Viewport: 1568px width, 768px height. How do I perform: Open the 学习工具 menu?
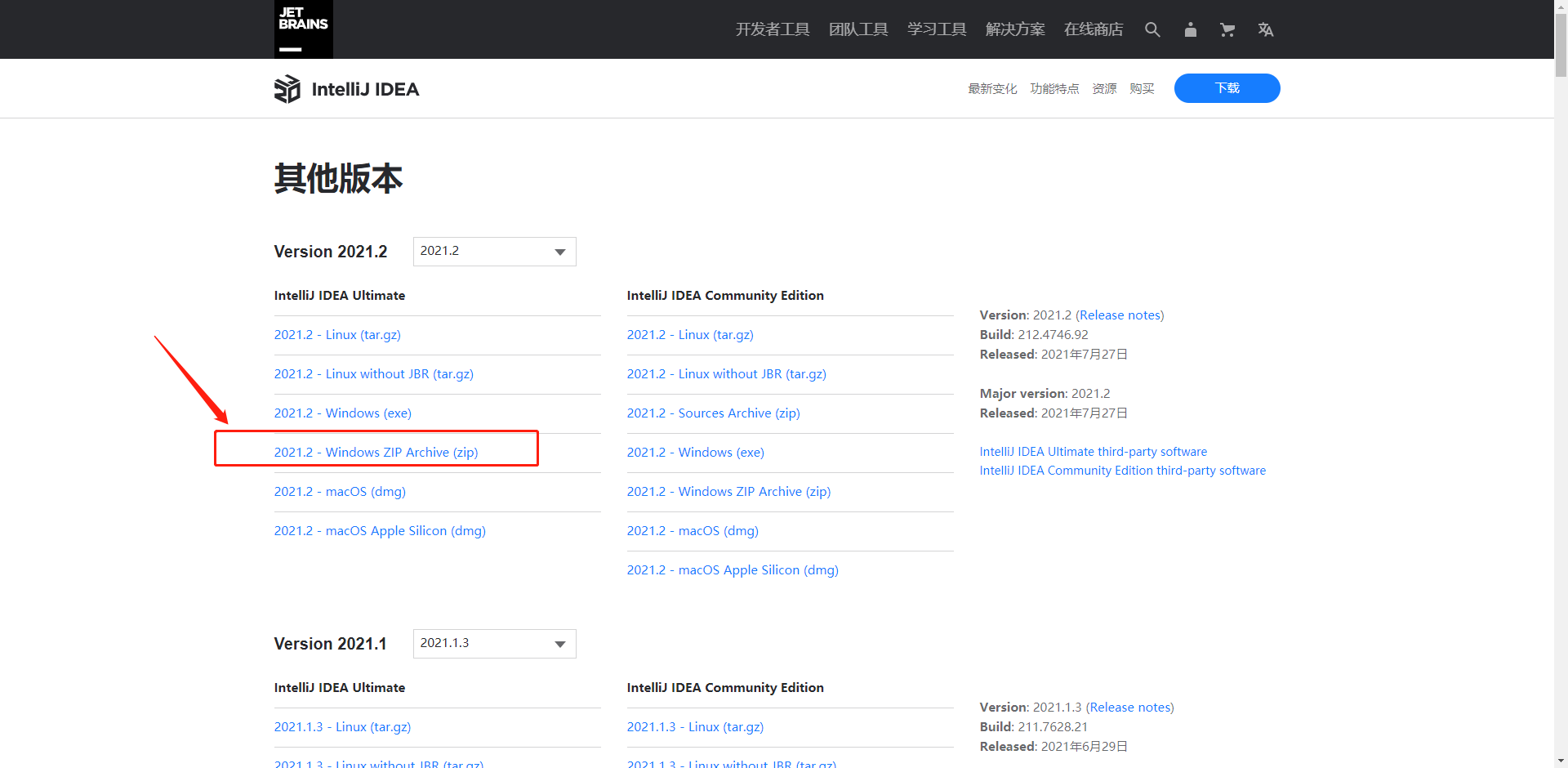(937, 29)
